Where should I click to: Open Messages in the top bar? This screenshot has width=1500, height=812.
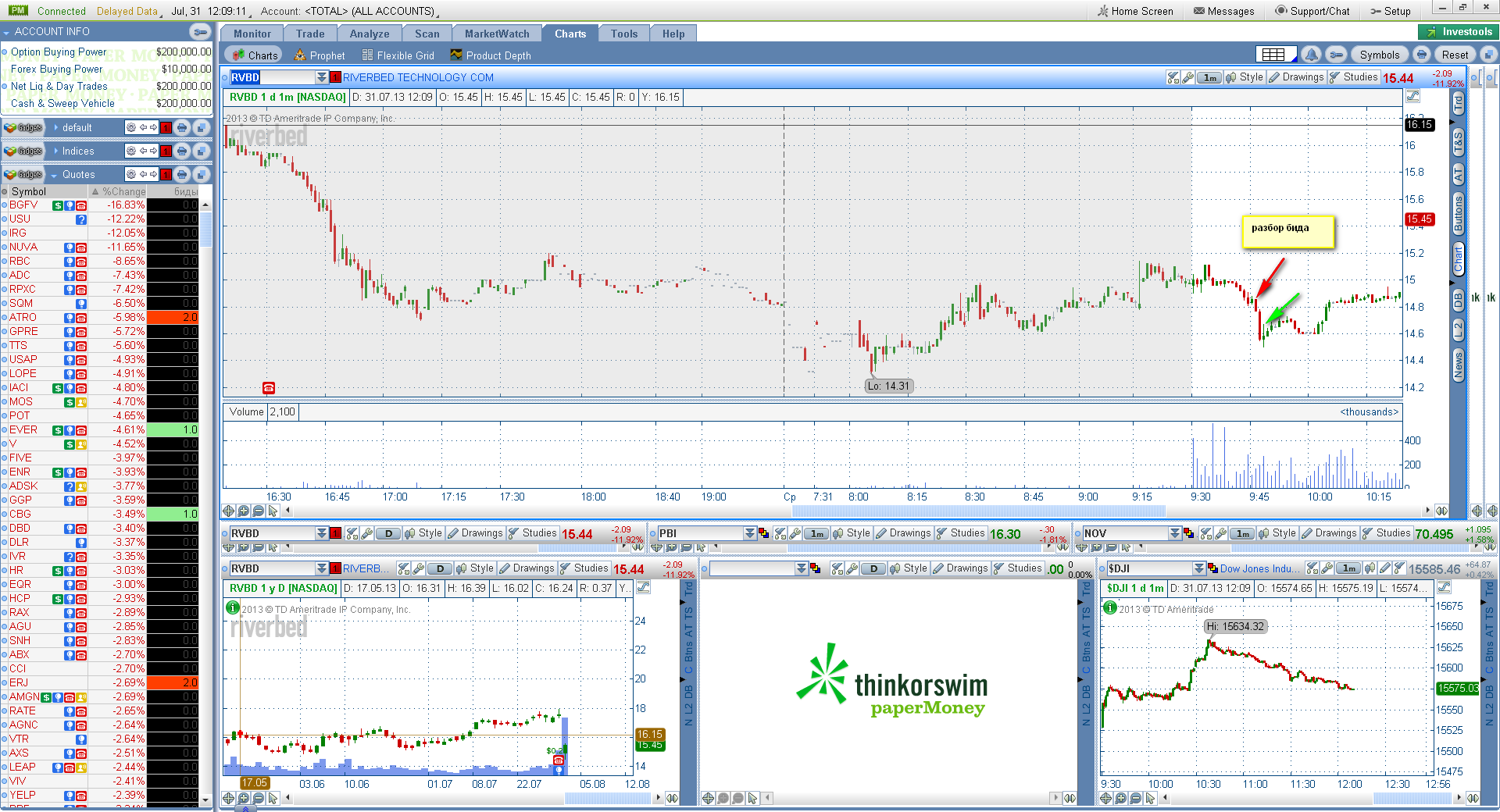(x=1224, y=11)
